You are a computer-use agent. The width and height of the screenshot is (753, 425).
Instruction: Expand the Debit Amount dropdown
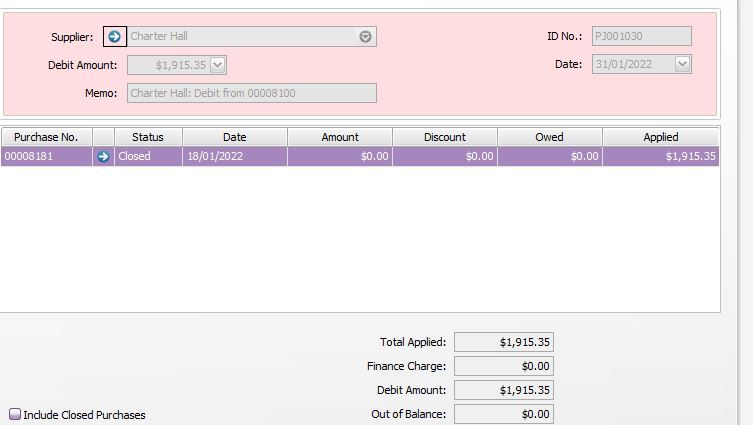pos(218,65)
